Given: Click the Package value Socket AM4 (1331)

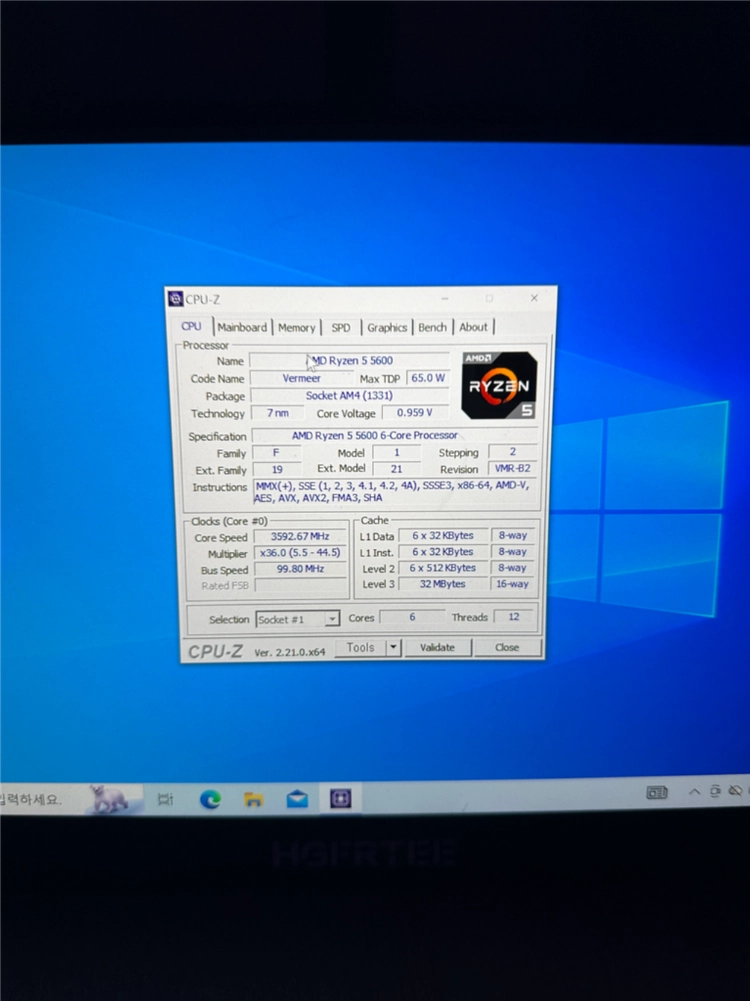Looking at the screenshot, I should point(349,395).
